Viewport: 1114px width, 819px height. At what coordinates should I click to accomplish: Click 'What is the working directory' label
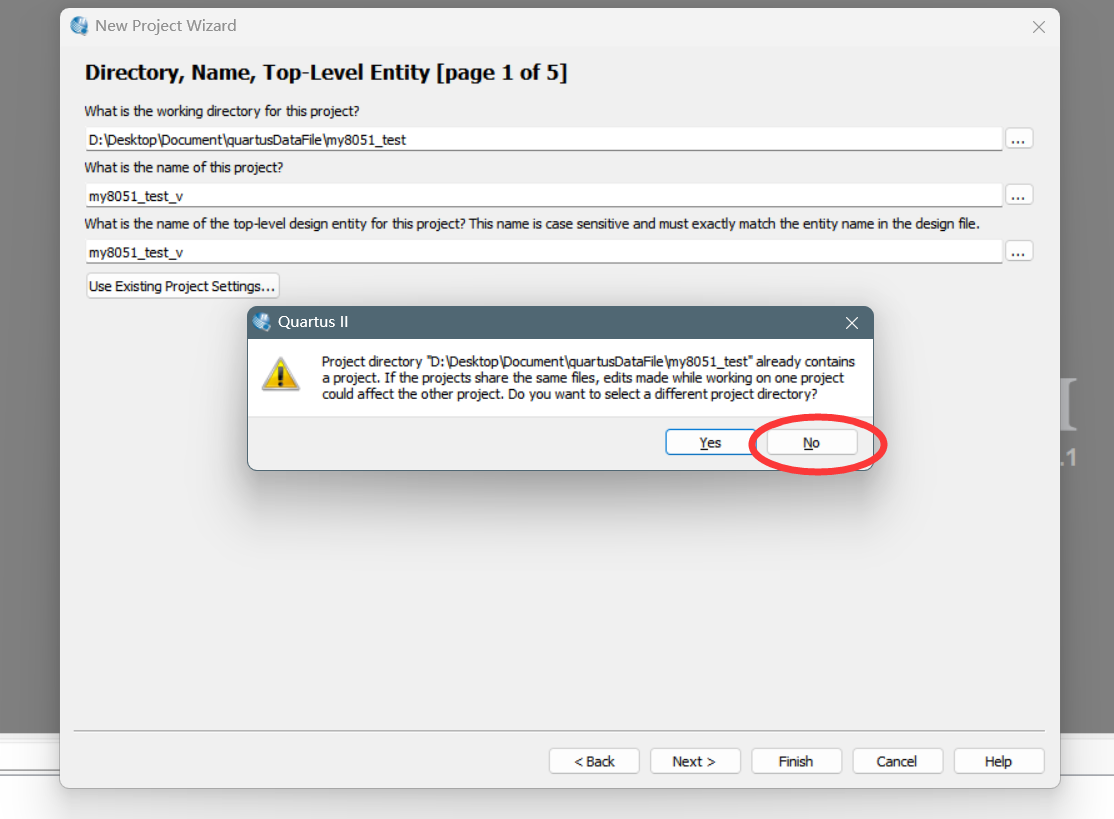coord(222,111)
